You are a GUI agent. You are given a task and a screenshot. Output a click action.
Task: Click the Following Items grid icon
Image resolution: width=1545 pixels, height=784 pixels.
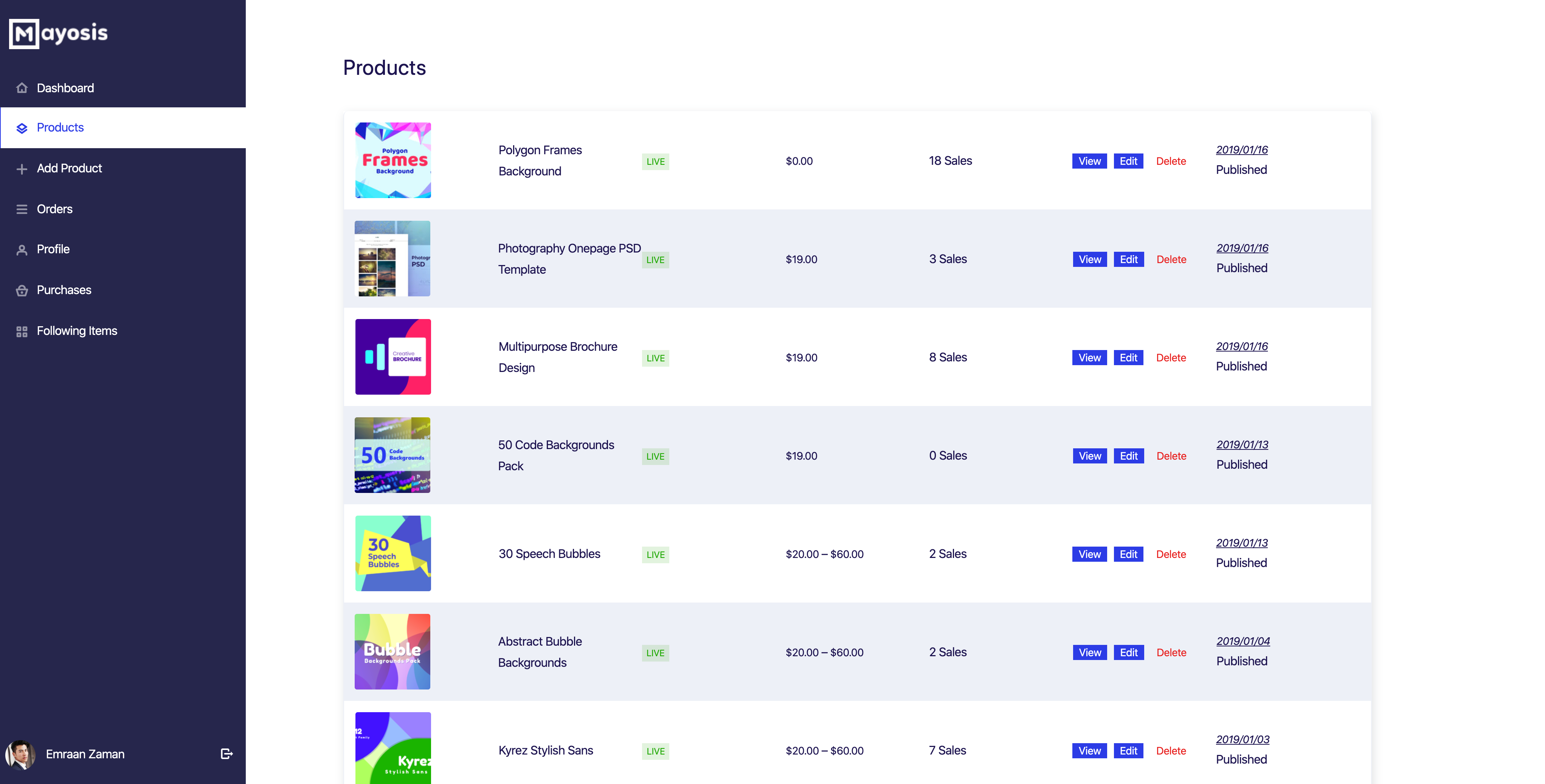(x=22, y=332)
